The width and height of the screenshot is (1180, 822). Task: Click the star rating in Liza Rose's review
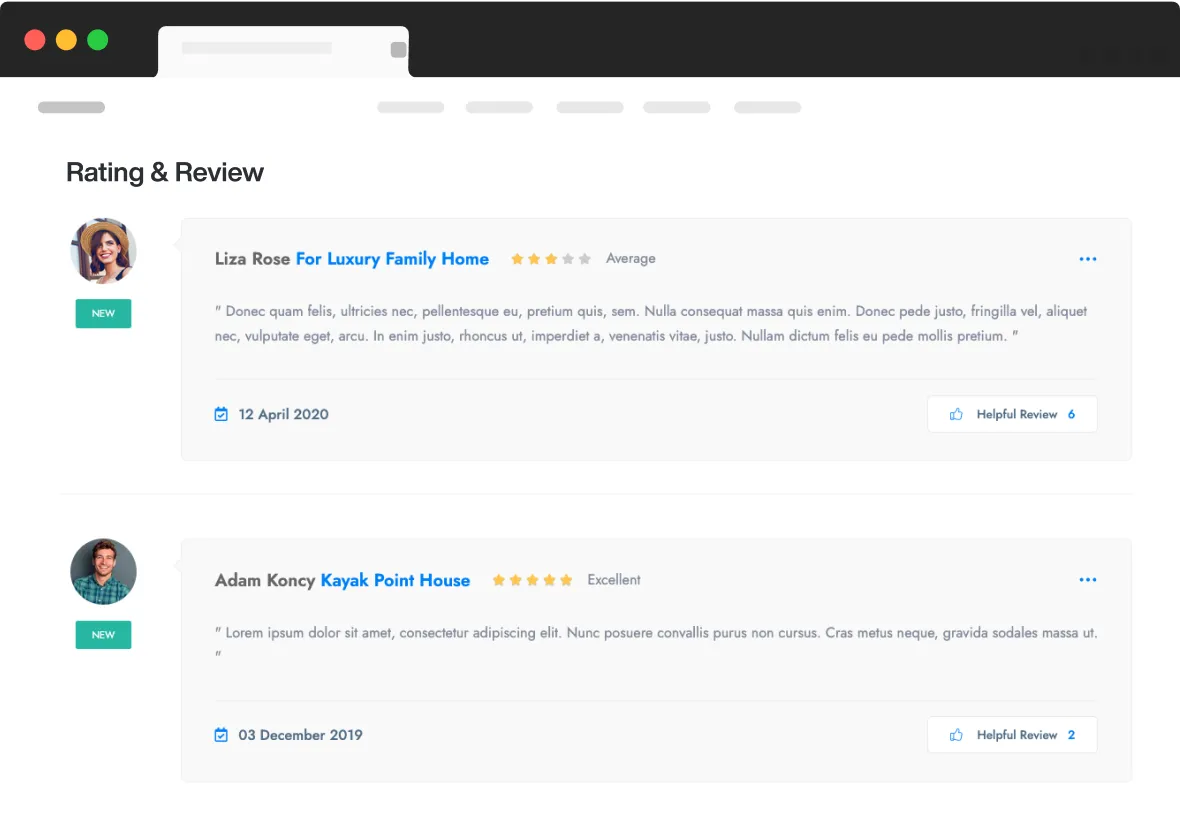tap(551, 259)
